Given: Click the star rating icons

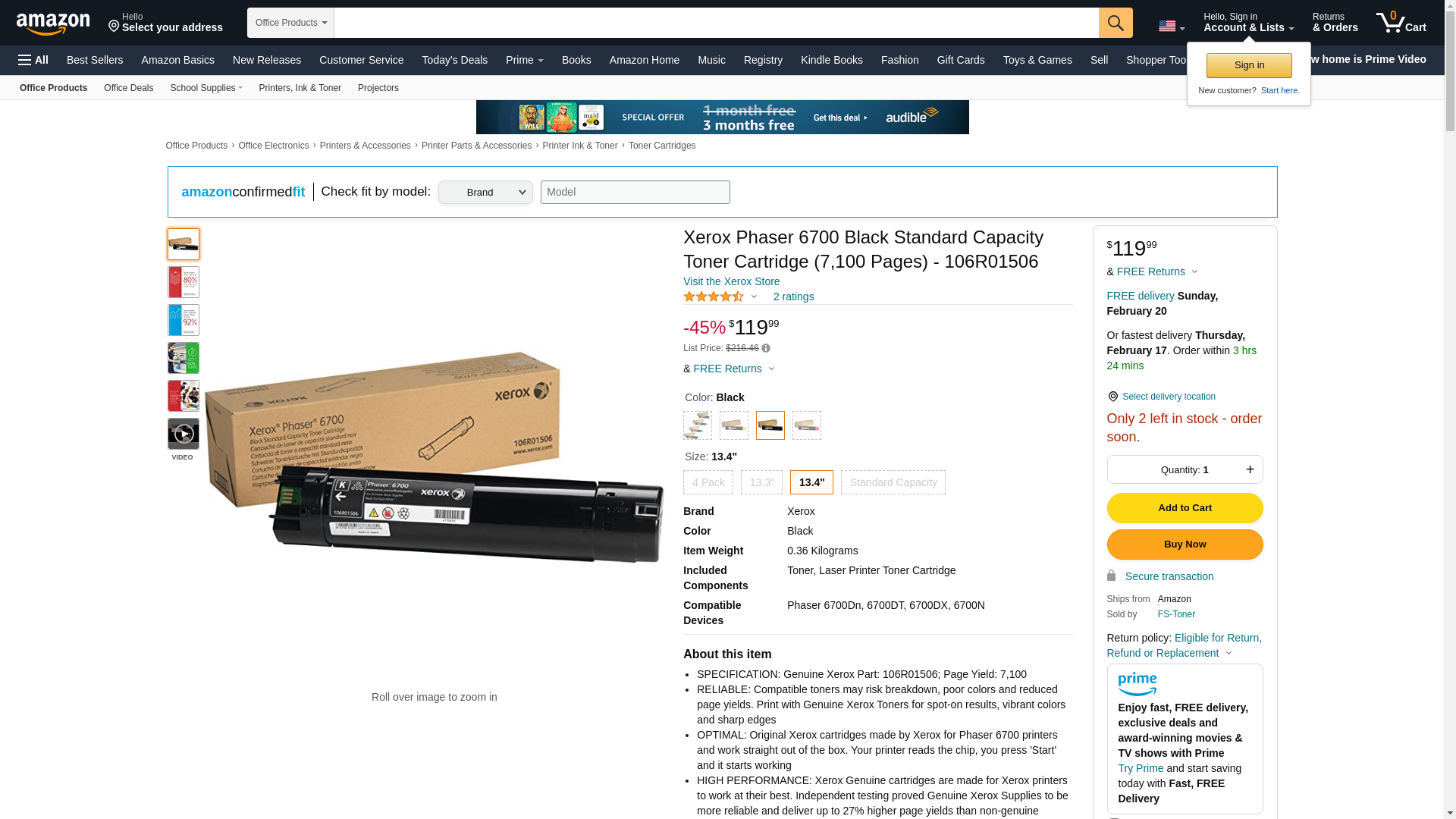Looking at the screenshot, I should click(x=714, y=297).
